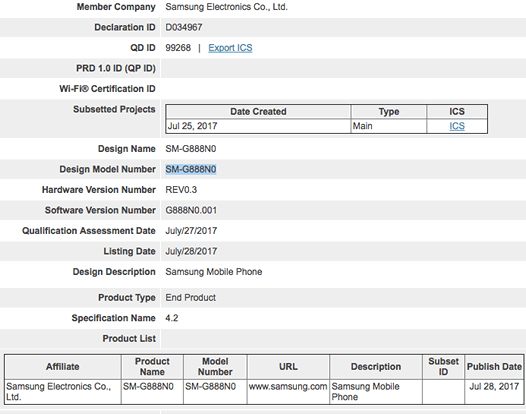526x414 pixels.
Task: Click the QD ID value 99268
Action: coord(178,48)
